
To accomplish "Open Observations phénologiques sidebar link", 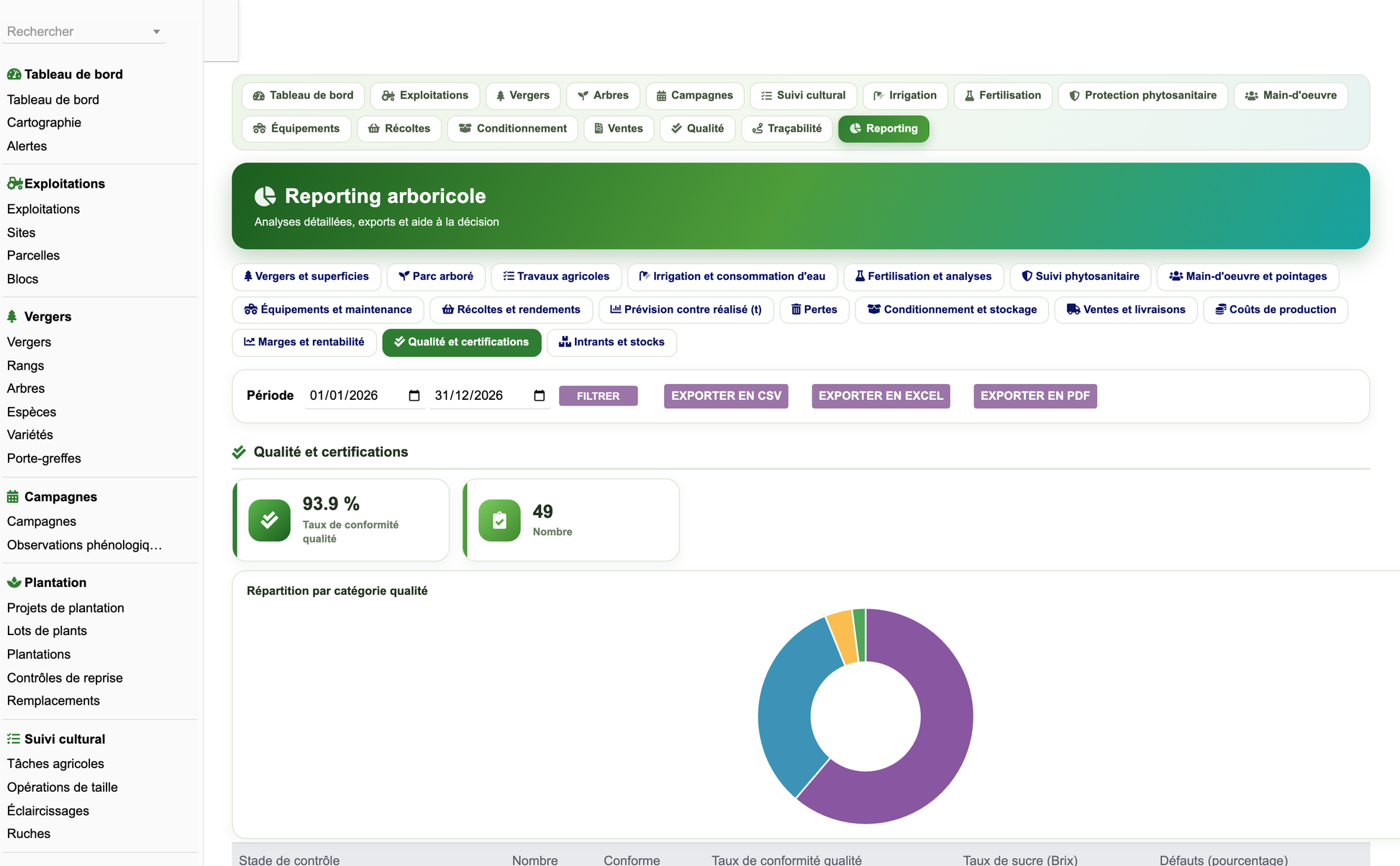I will point(84,544).
